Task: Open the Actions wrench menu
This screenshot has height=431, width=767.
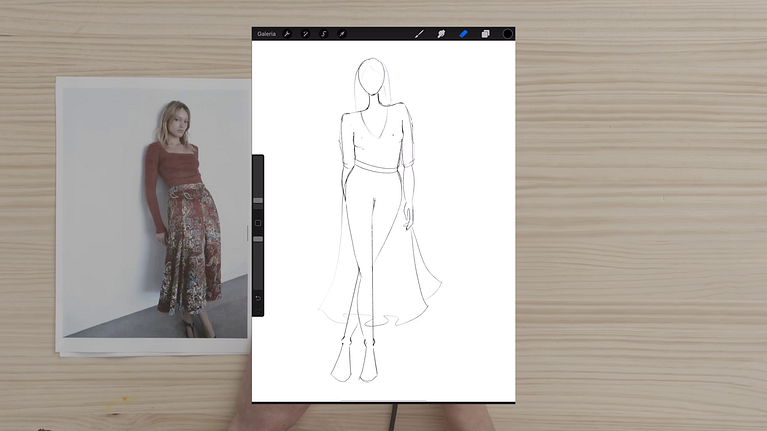Action: coord(287,34)
